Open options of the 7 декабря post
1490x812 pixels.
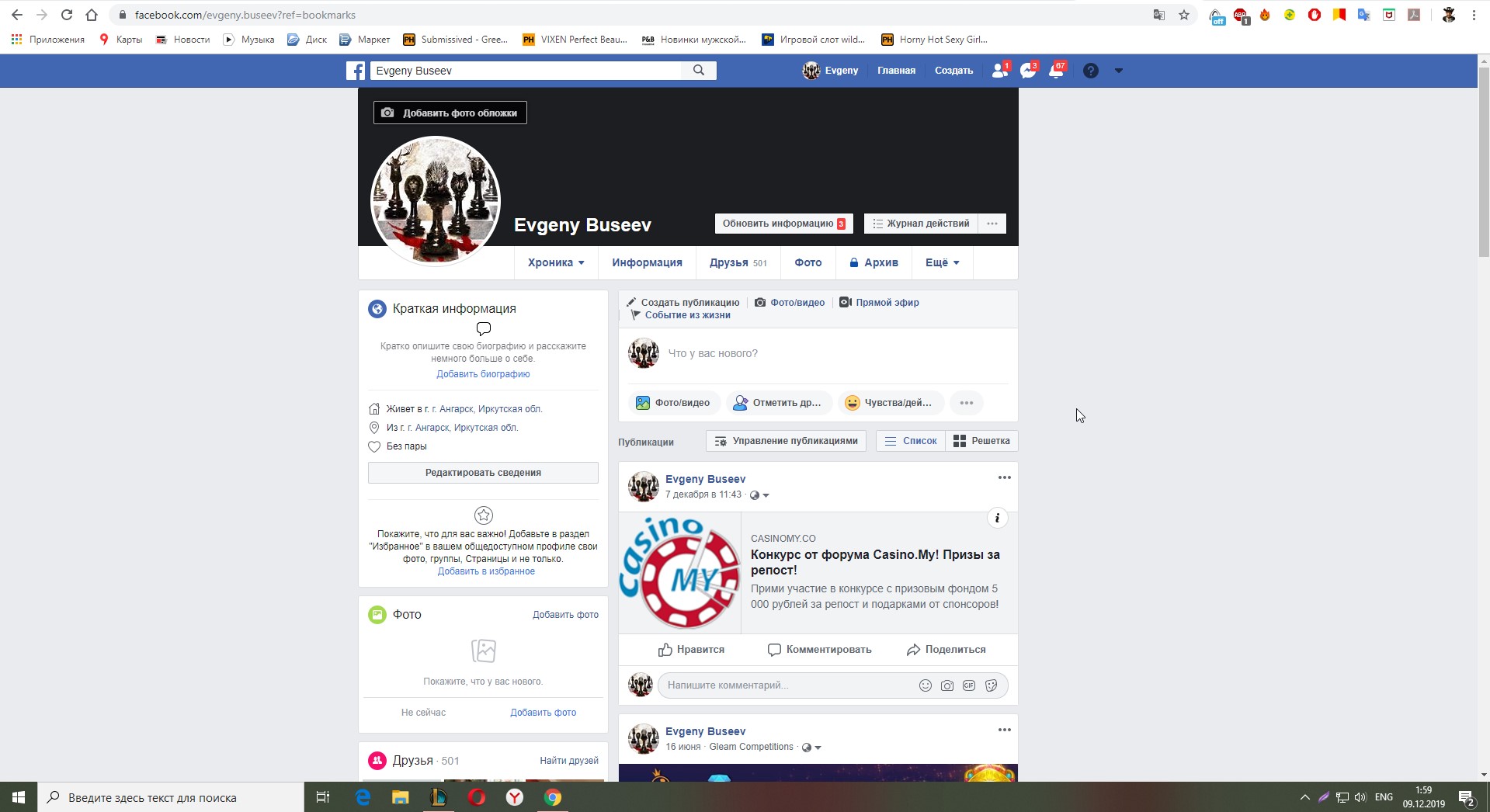tap(1005, 477)
